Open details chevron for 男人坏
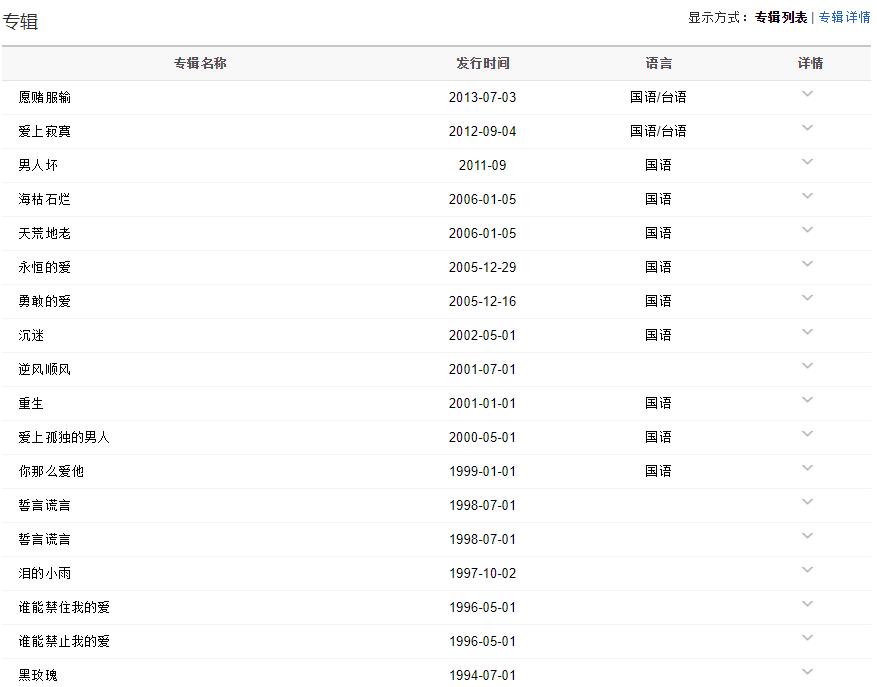Viewport: 877px width, 687px height. click(808, 162)
